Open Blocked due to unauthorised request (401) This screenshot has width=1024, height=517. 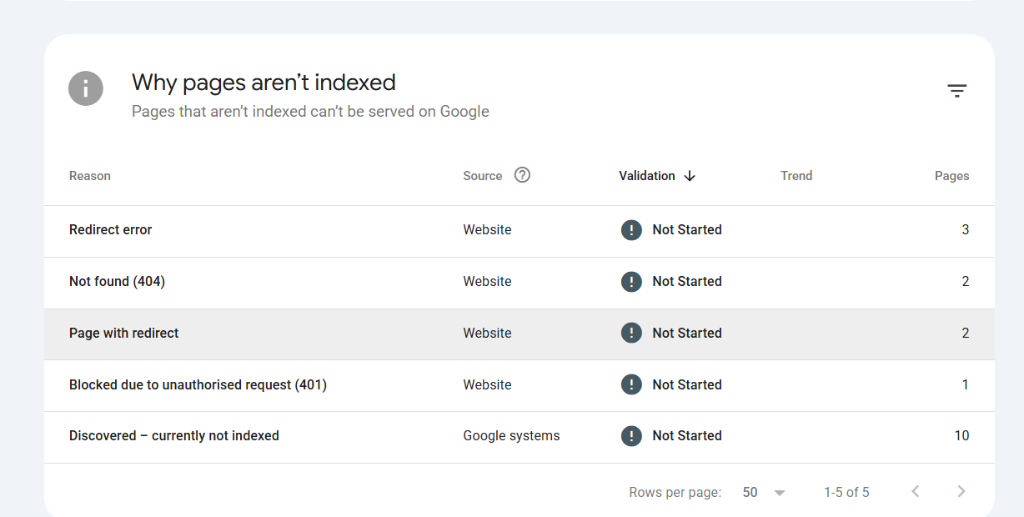(x=519, y=385)
